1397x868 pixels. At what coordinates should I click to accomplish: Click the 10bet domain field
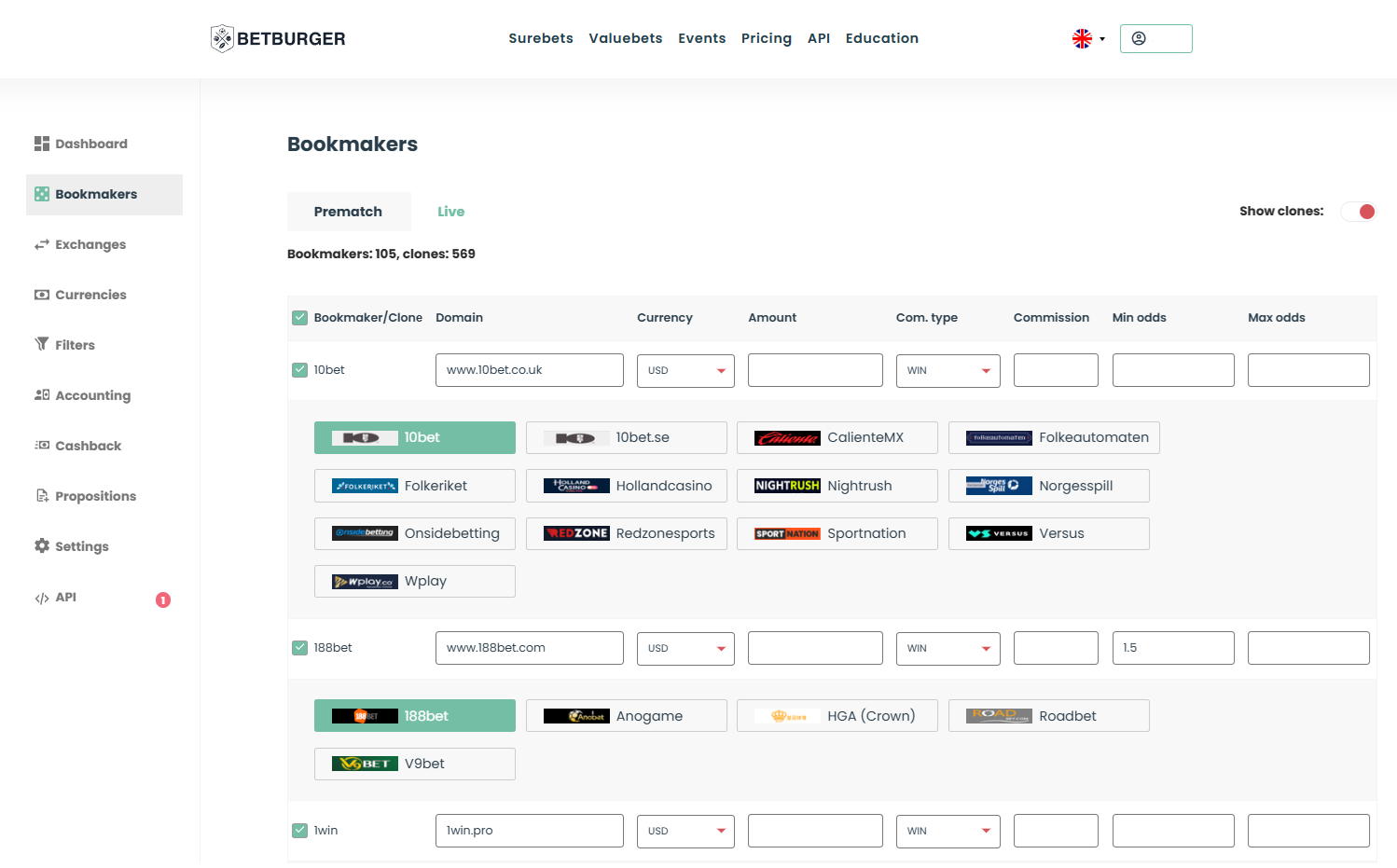[x=530, y=370]
